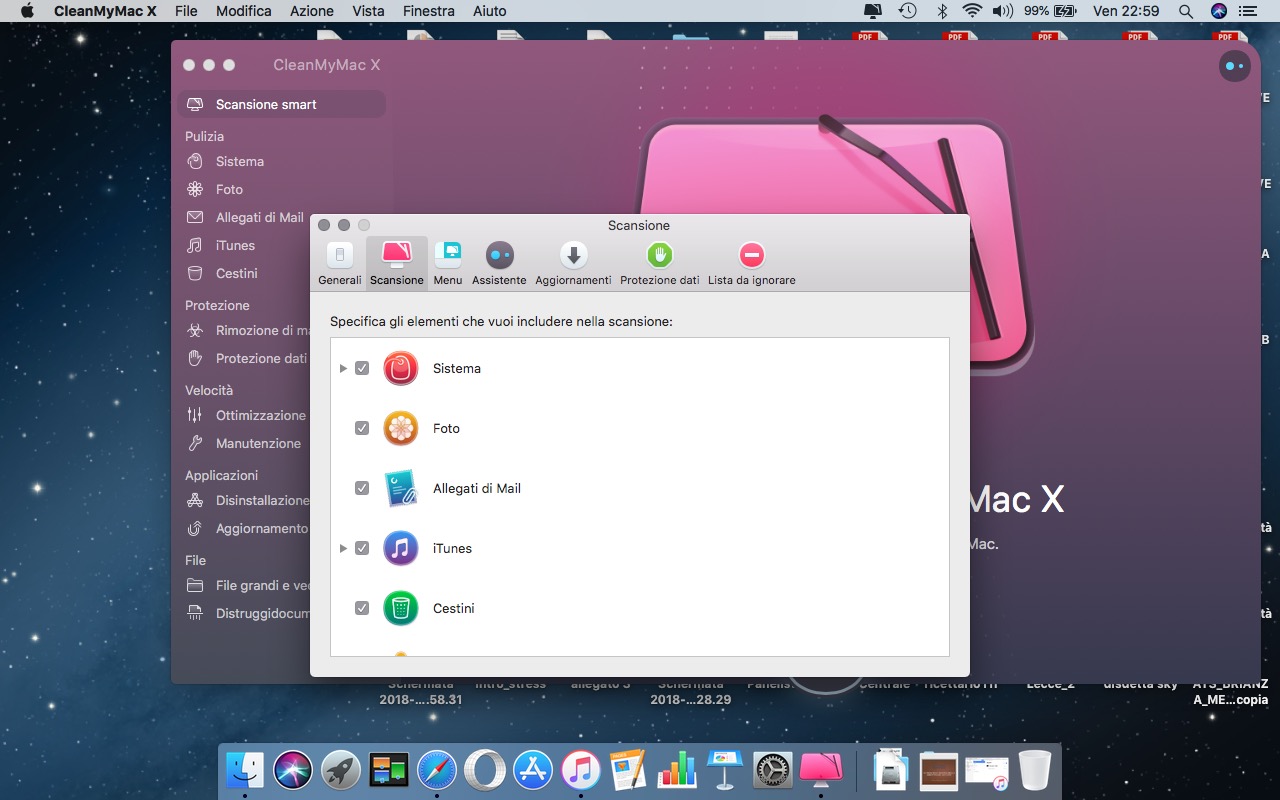Open Allegati di Mail in the sidebar
Screen dimensions: 1280x800
[x=245, y=217]
